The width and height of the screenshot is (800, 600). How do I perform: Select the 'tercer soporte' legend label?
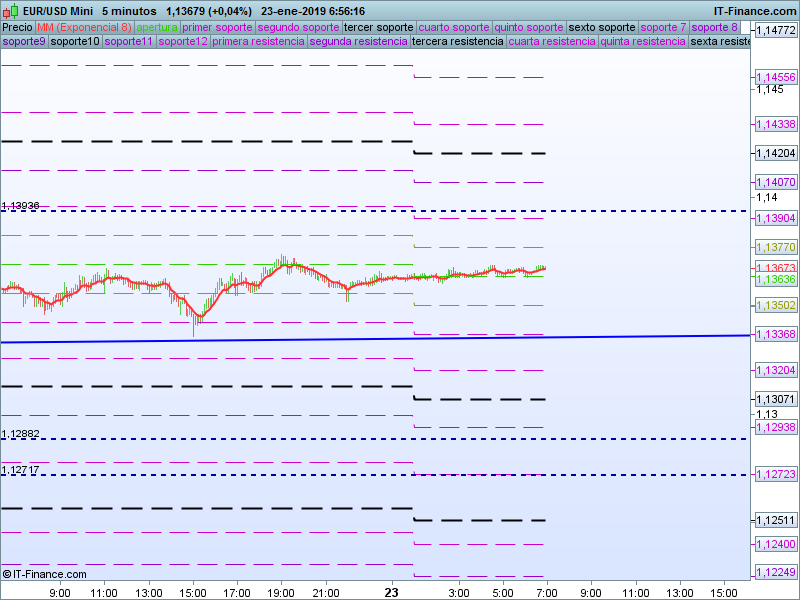pyautogui.click(x=378, y=27)
